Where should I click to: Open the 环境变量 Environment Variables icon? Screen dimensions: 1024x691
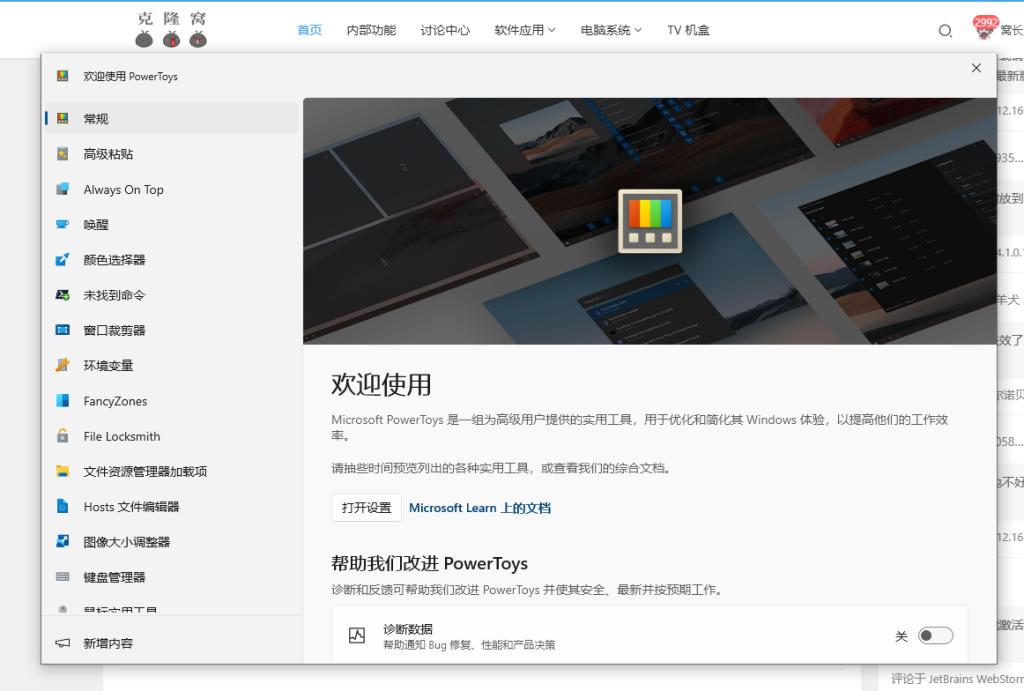click(63, 365)
